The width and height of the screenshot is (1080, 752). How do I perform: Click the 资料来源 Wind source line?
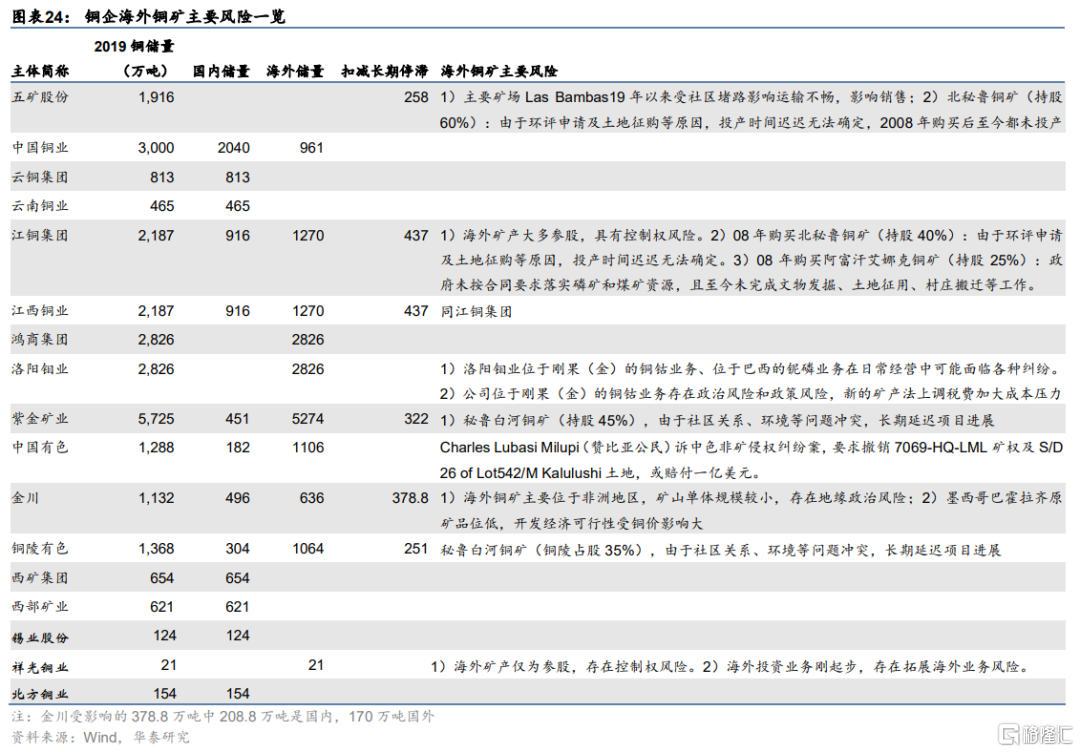click(100, 738)
